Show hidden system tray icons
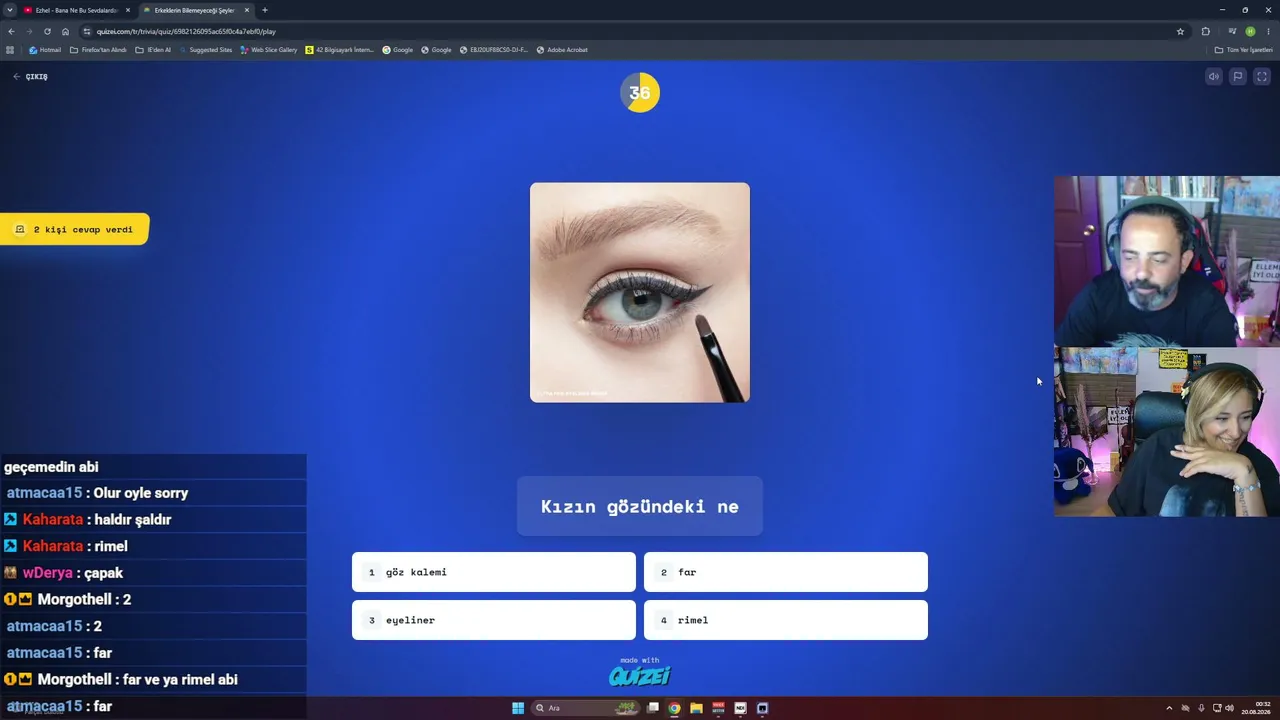The width and height of the screenshot is (1280, 720). (x=1168, y=708)
